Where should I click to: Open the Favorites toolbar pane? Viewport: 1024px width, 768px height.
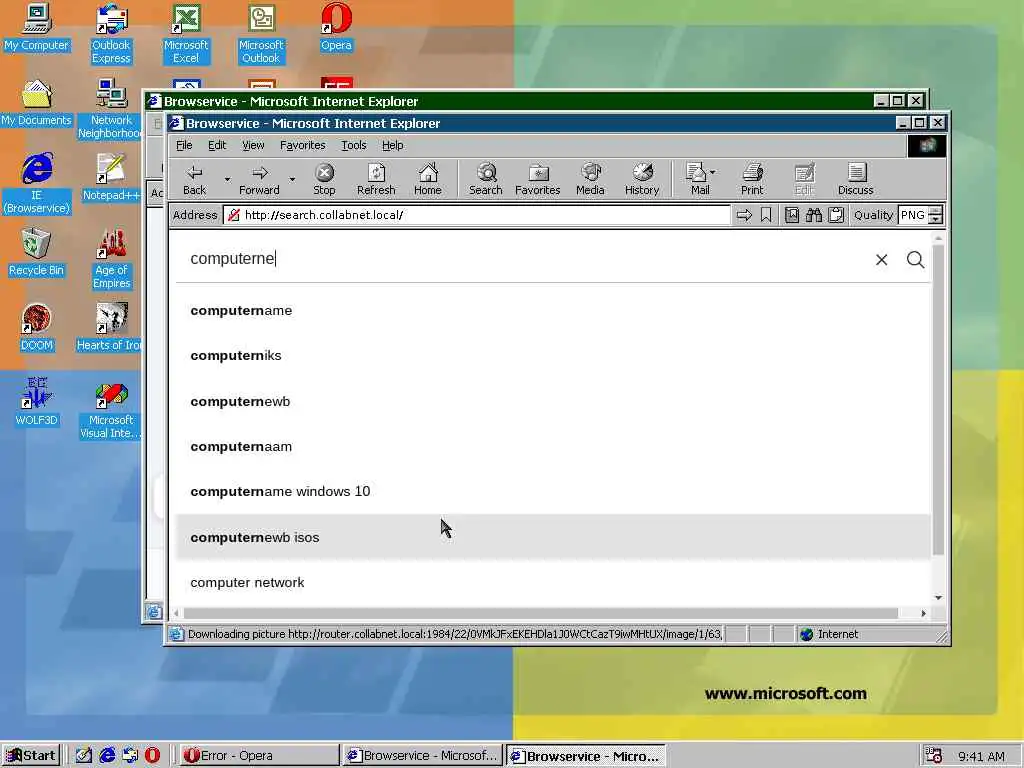click(537, 179)
